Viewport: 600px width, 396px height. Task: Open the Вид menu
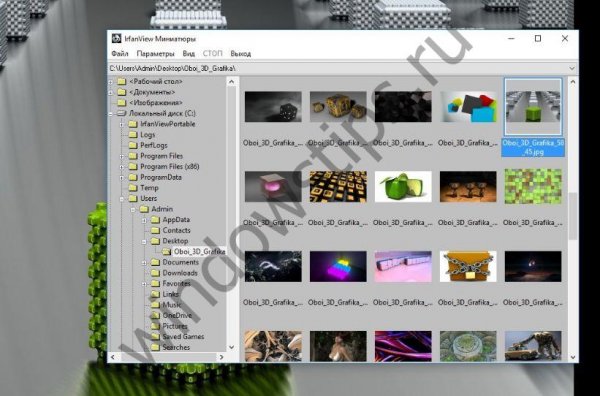click(x=188, y=54)
